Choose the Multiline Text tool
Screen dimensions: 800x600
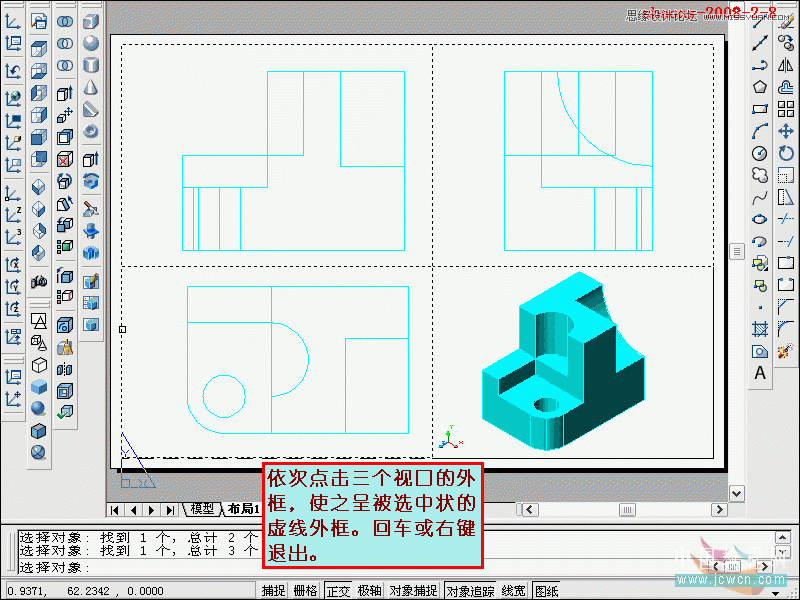pos(760,373)
